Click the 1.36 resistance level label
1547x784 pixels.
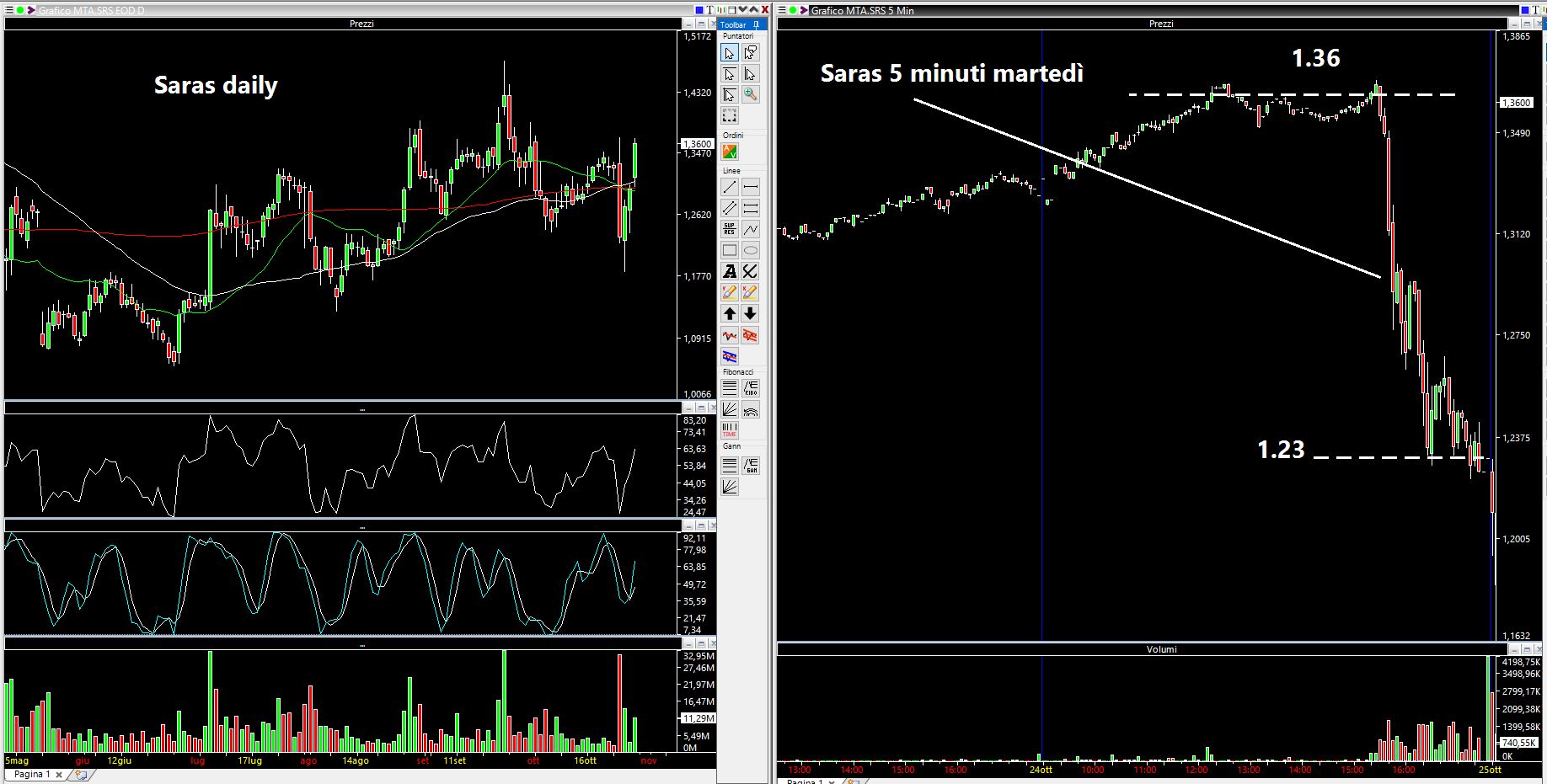click(1316, 57)
